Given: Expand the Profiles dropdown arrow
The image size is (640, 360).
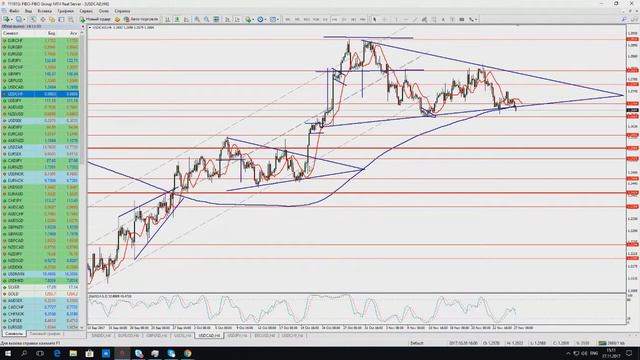Looking at the screenshot, I should pyautogui.click(x=24, y=19).
